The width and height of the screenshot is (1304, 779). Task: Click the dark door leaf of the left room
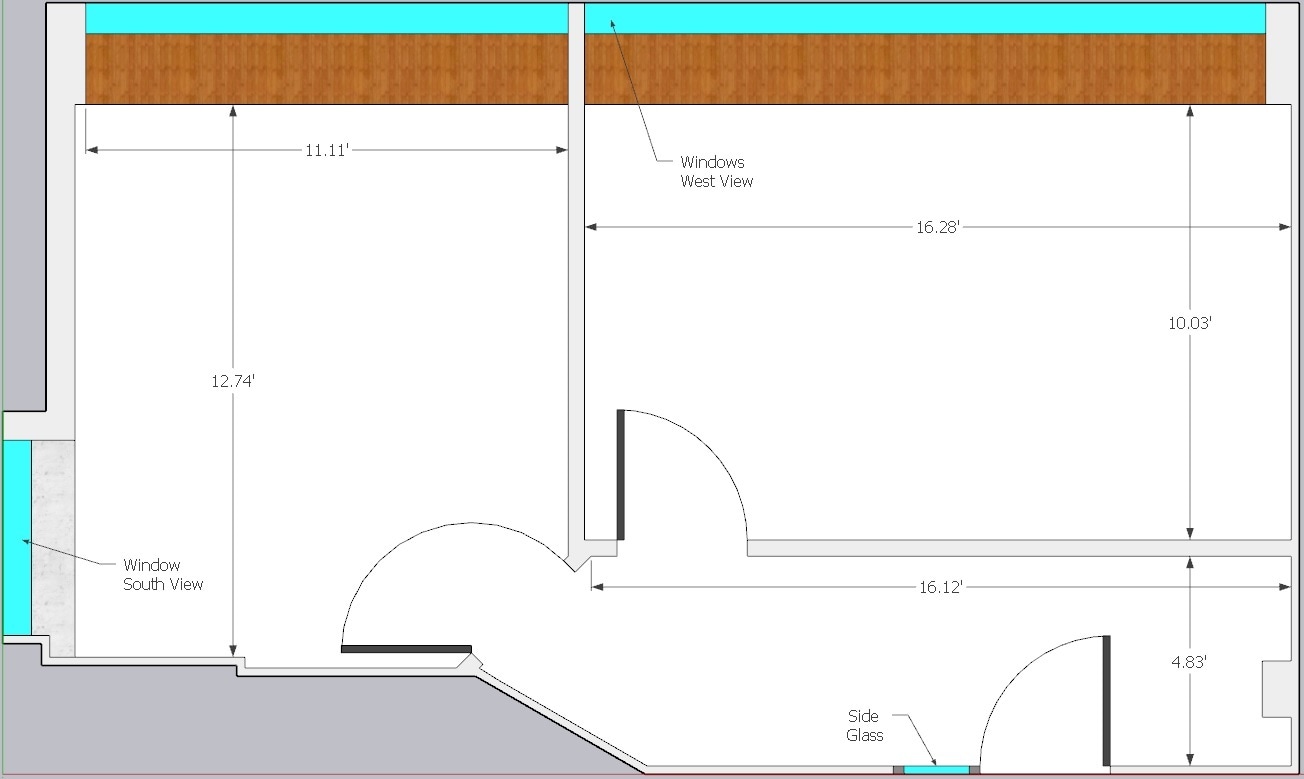pos(406,649)
